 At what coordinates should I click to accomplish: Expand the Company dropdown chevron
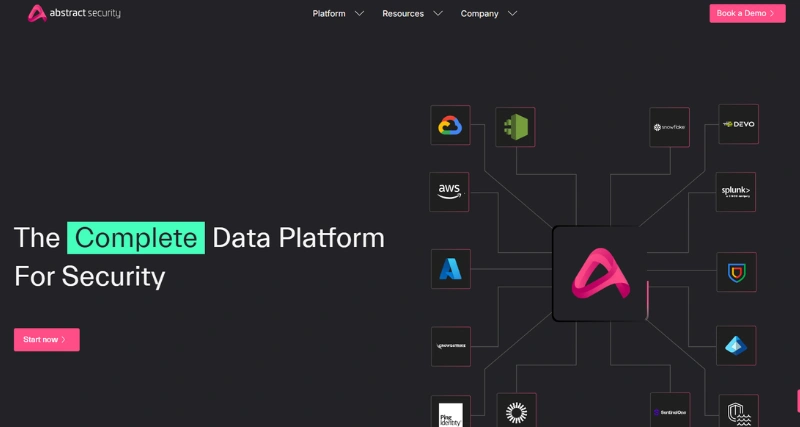[512, 14]
